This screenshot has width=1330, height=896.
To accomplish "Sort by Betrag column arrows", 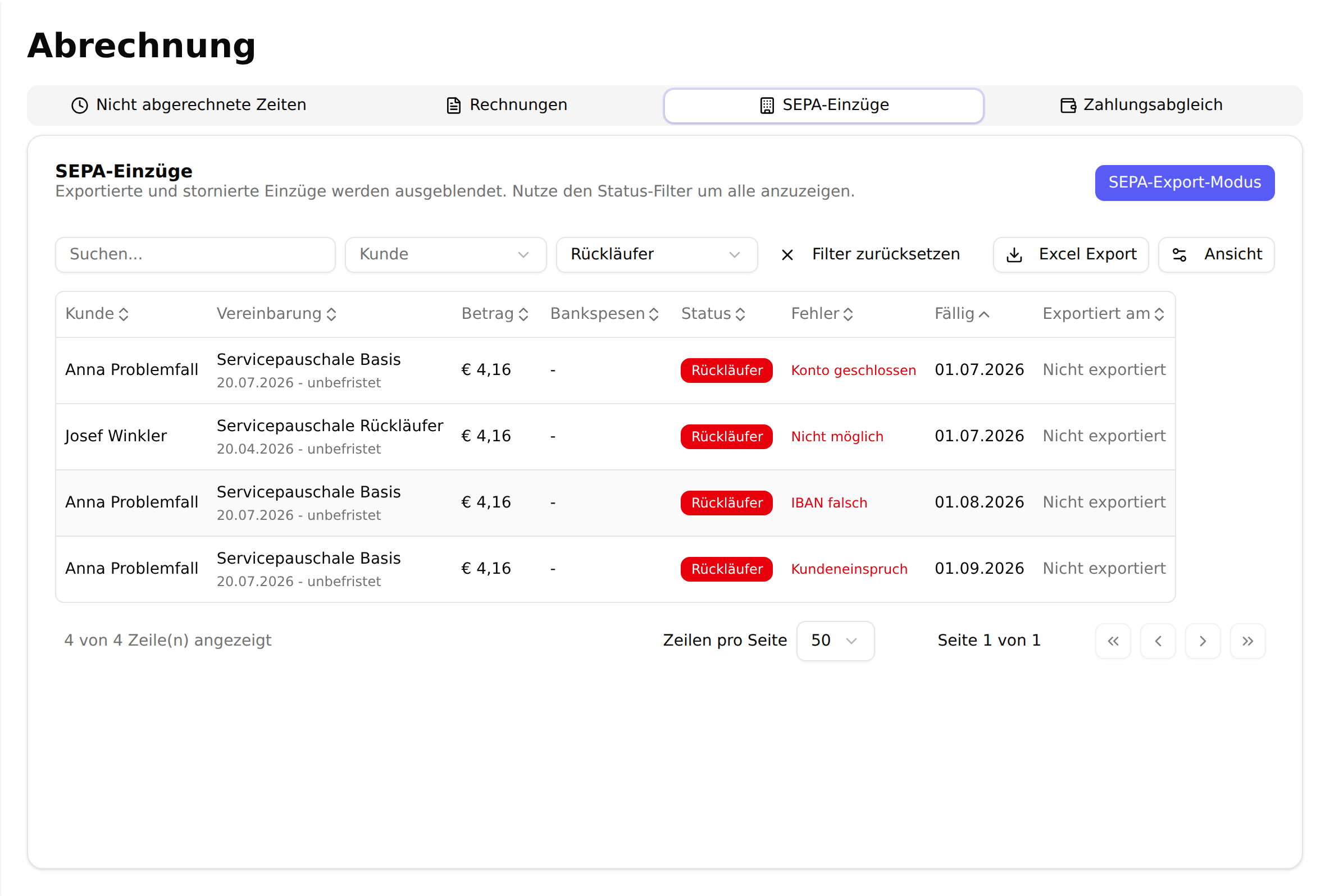I will (x=523, y=314).
